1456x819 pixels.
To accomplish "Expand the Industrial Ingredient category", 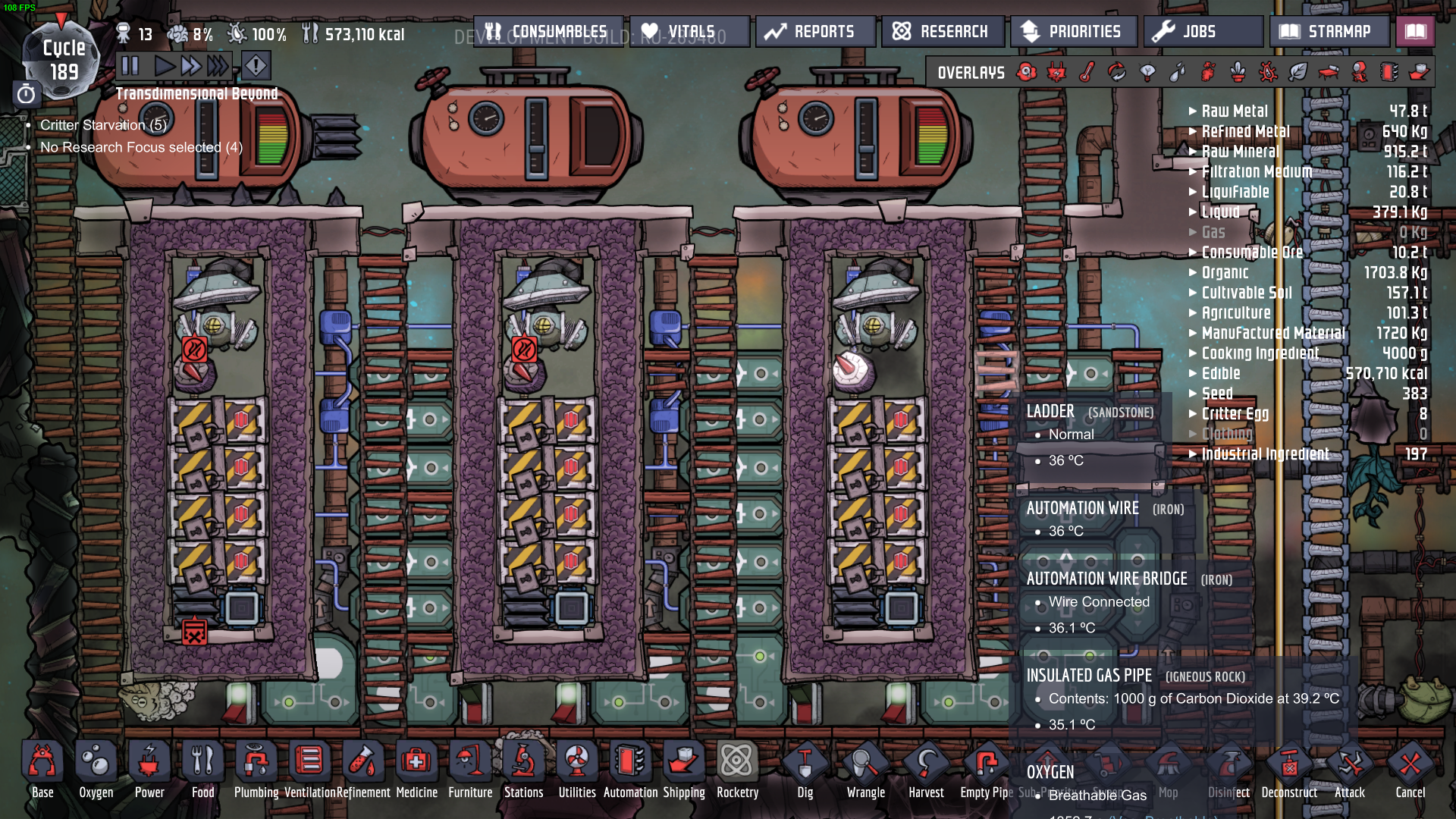I will (x=1264, y=454).
